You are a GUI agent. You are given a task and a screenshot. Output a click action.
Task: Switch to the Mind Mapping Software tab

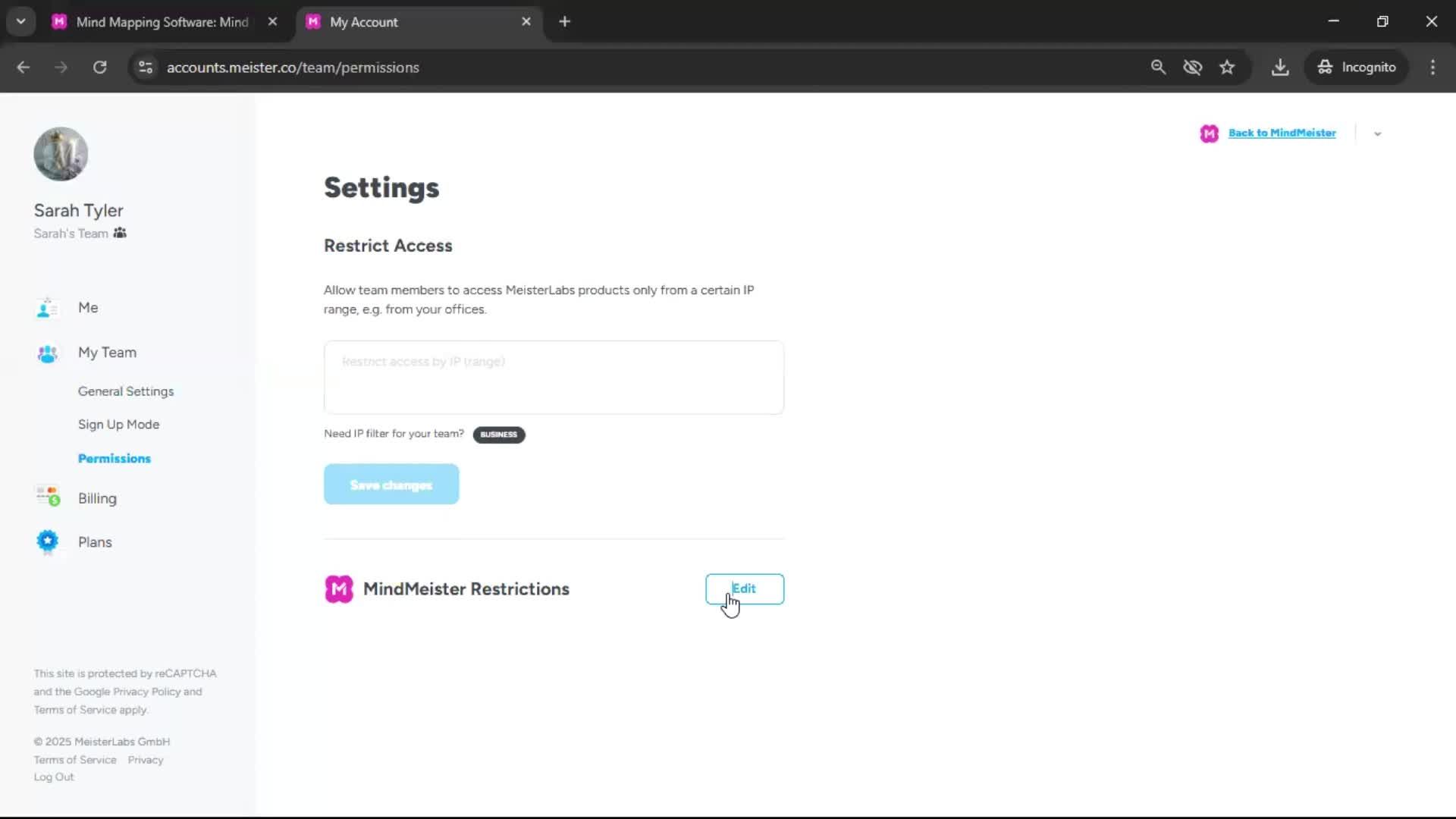click(x=162, y=22)
